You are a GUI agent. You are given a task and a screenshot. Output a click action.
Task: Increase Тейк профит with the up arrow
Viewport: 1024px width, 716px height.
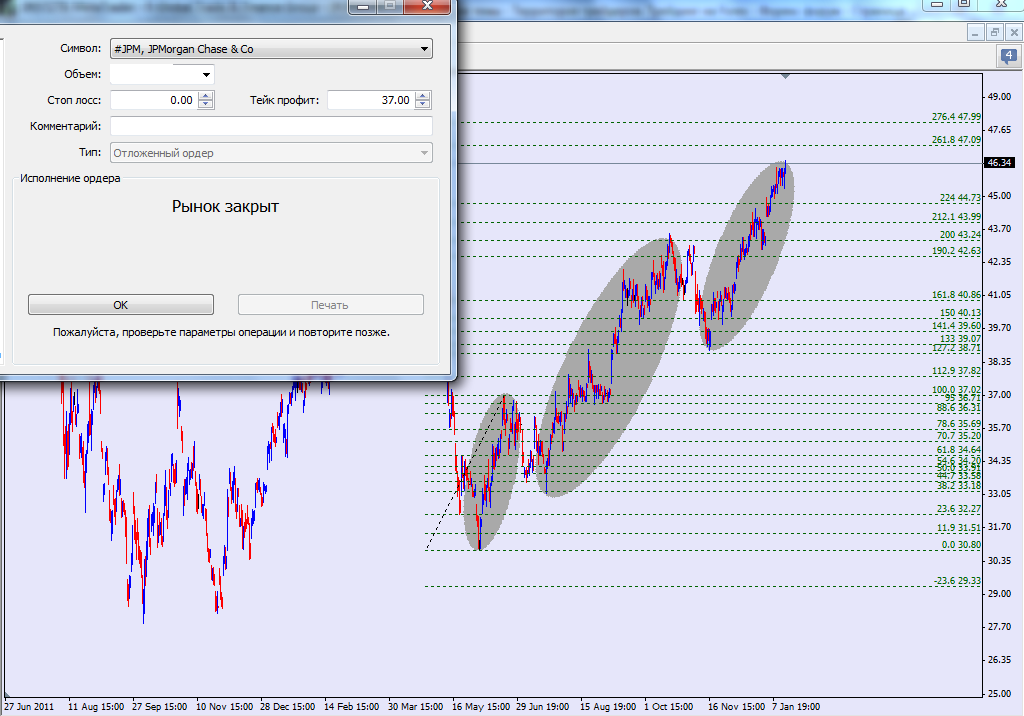tap(423, 96)
